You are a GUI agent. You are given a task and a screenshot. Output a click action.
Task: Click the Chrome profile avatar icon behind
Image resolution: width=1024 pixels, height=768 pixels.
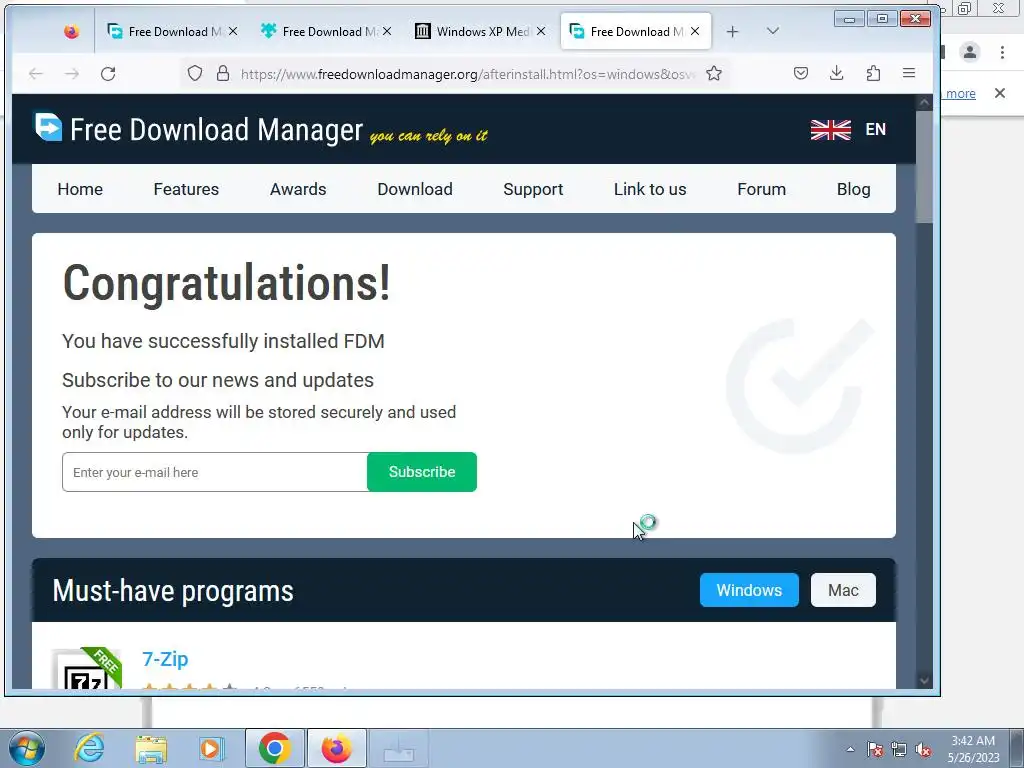click(x=970, y=52)
